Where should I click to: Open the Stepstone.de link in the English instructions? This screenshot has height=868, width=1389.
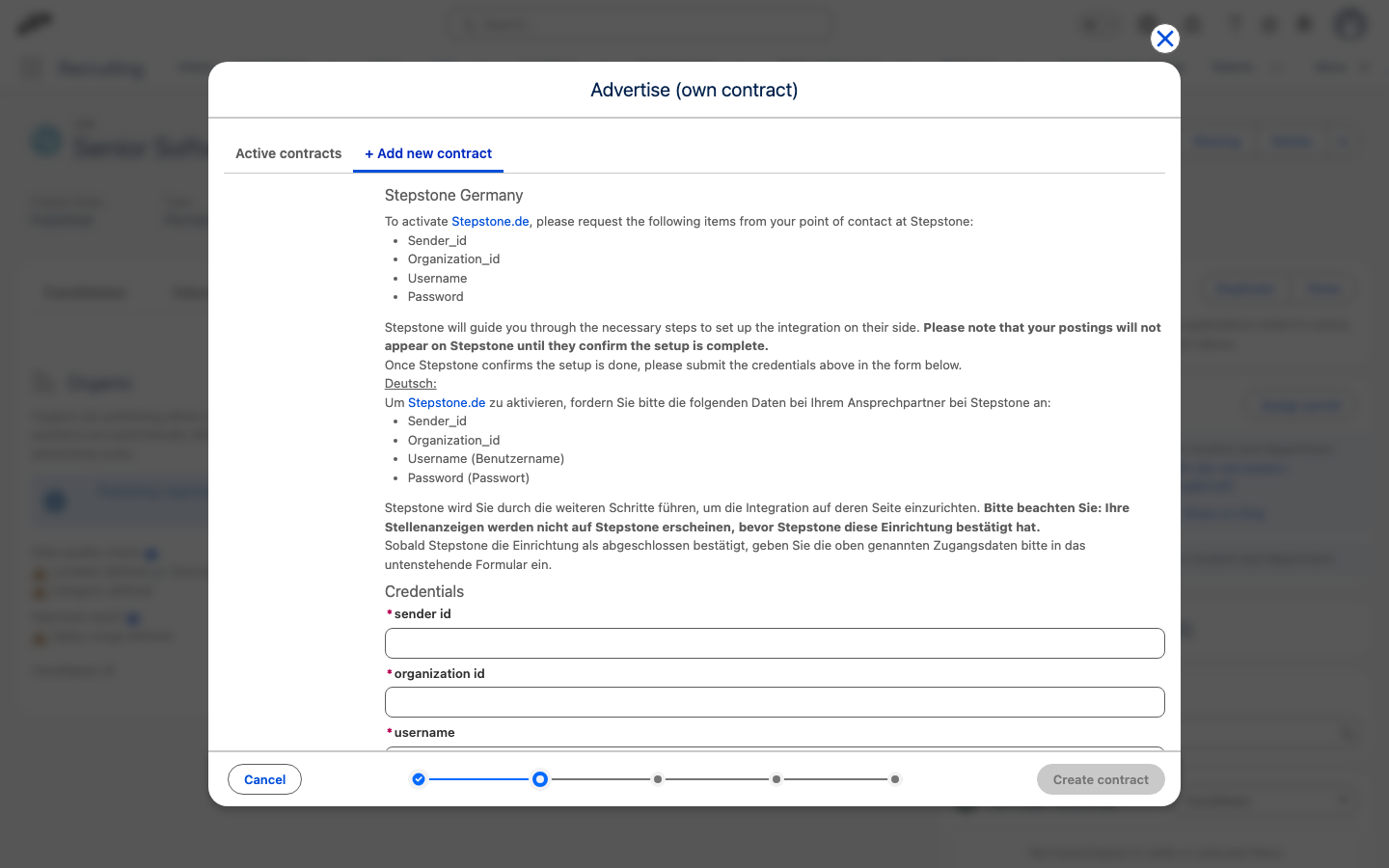[490, 221]
